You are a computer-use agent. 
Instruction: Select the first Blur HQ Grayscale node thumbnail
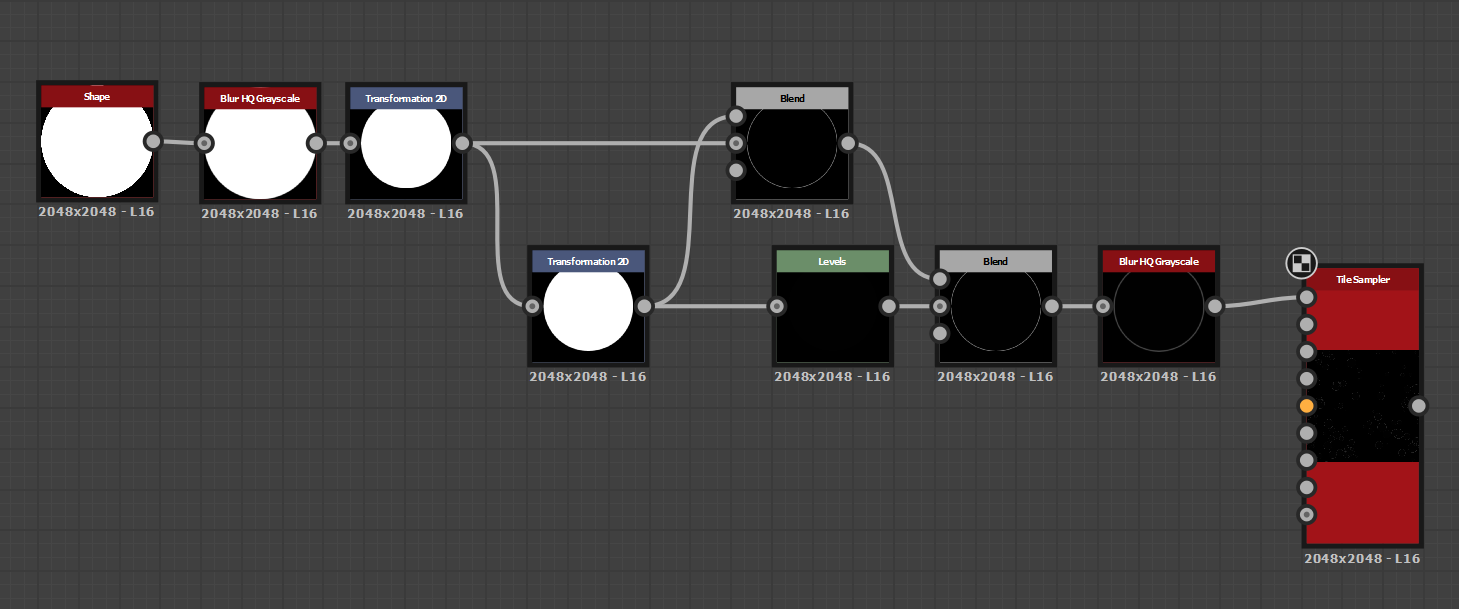click(x=260, y=154)
